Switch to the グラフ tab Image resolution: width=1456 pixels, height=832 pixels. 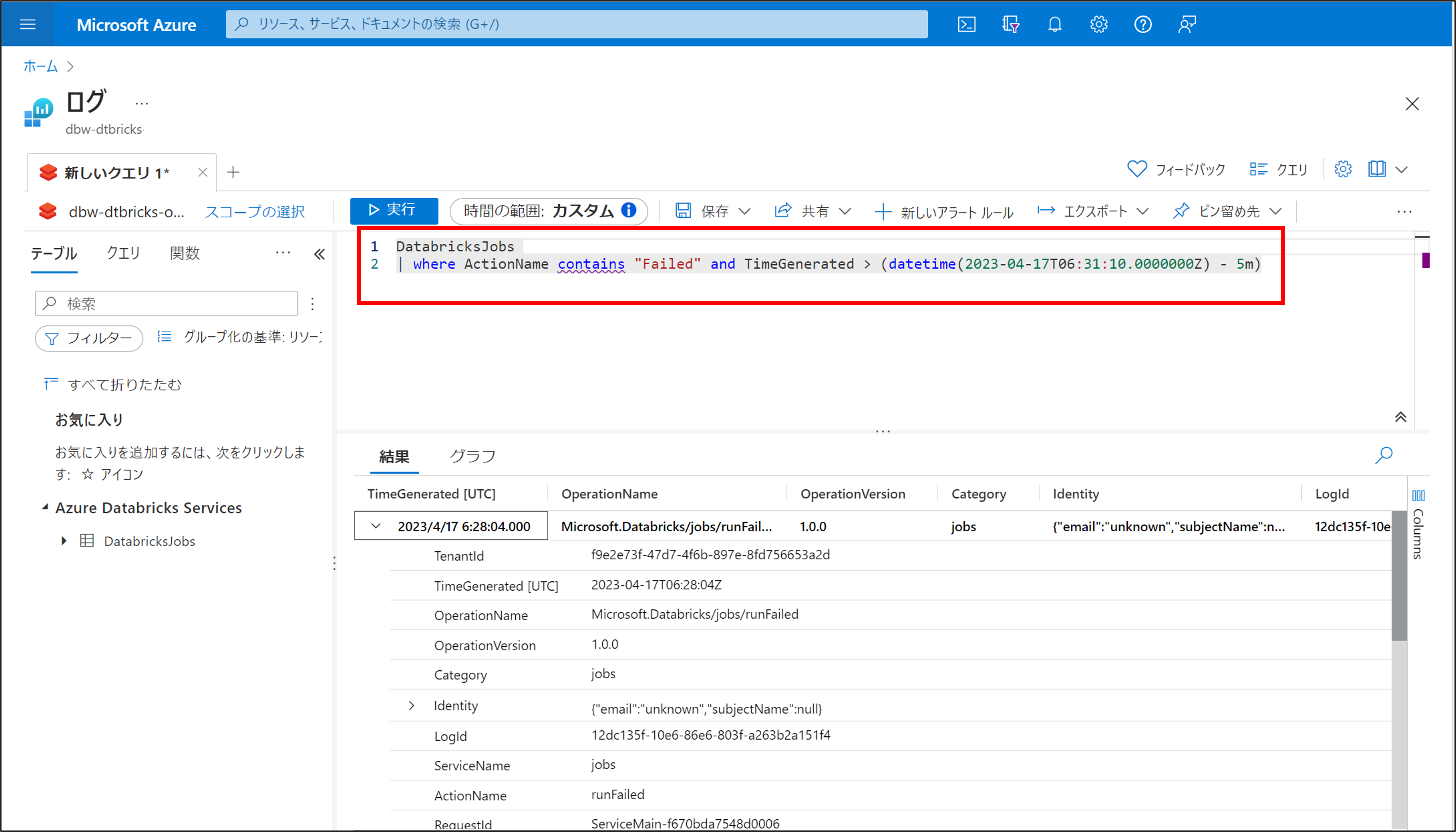(472, 456)
